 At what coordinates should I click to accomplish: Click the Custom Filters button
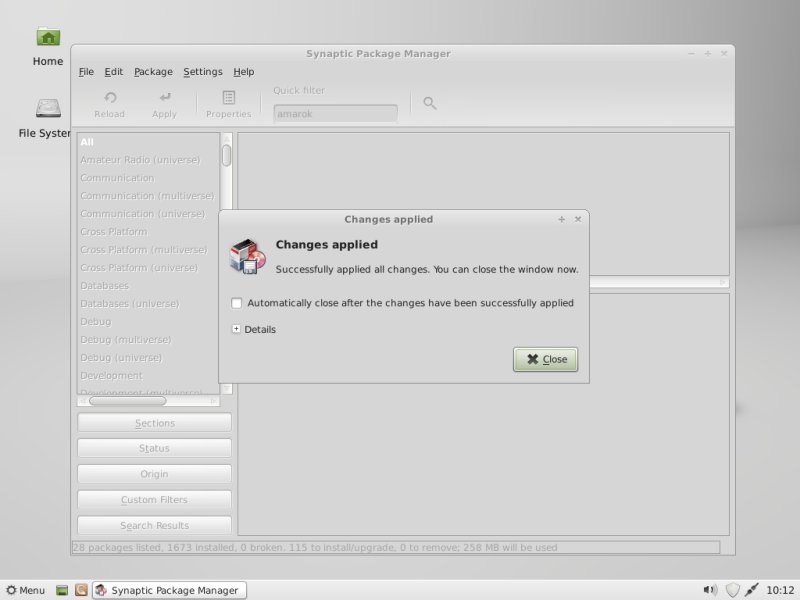pos(155,499)
